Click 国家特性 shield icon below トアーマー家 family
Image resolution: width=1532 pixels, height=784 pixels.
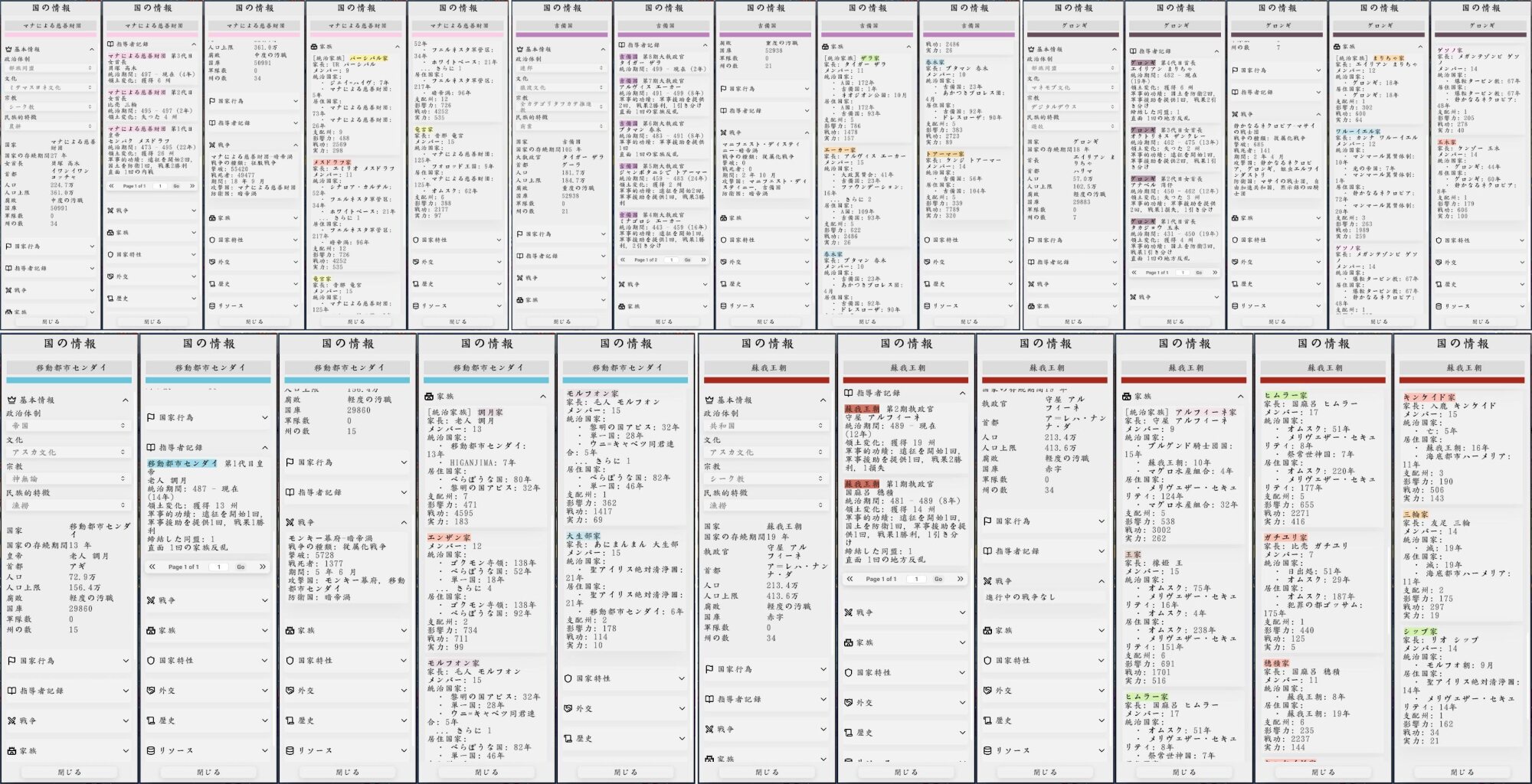click(x=928, y=240)
